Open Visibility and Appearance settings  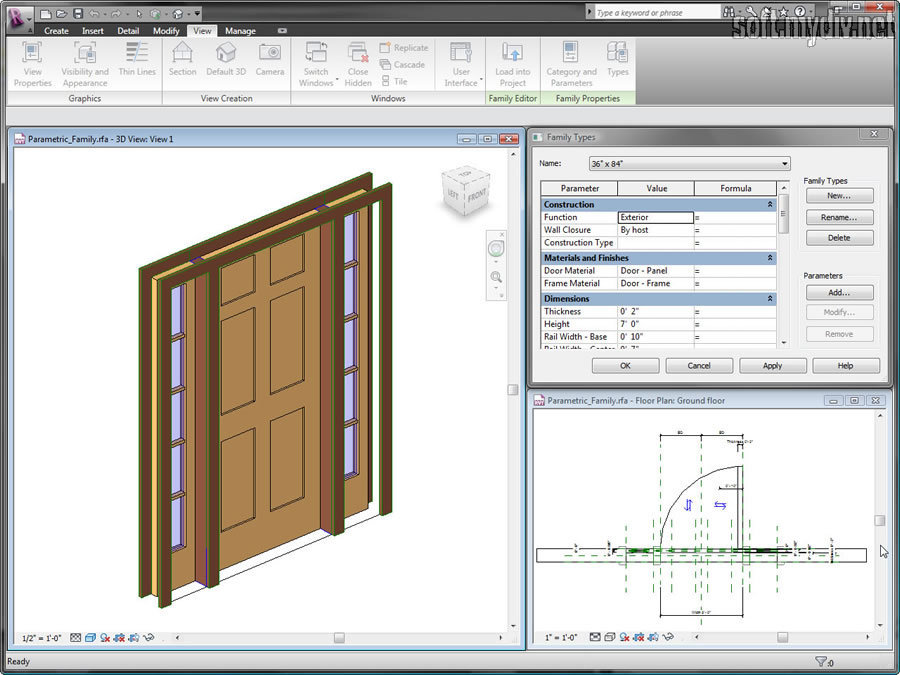[85, 54]
